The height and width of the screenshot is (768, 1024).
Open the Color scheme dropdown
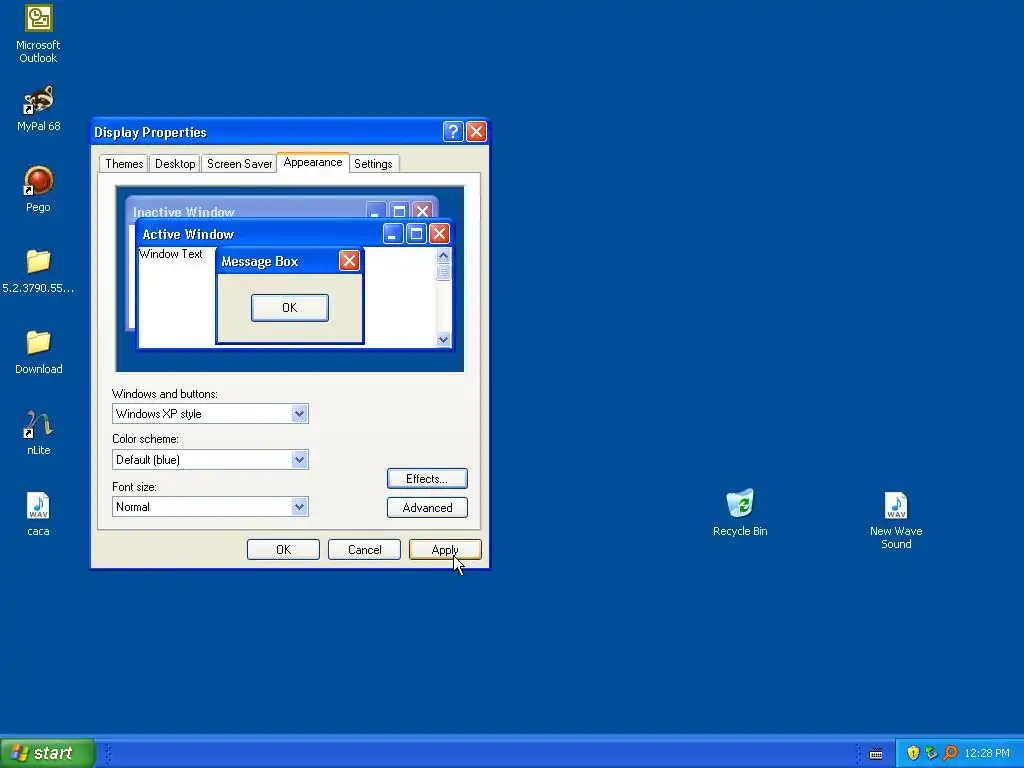click(299, 460)
